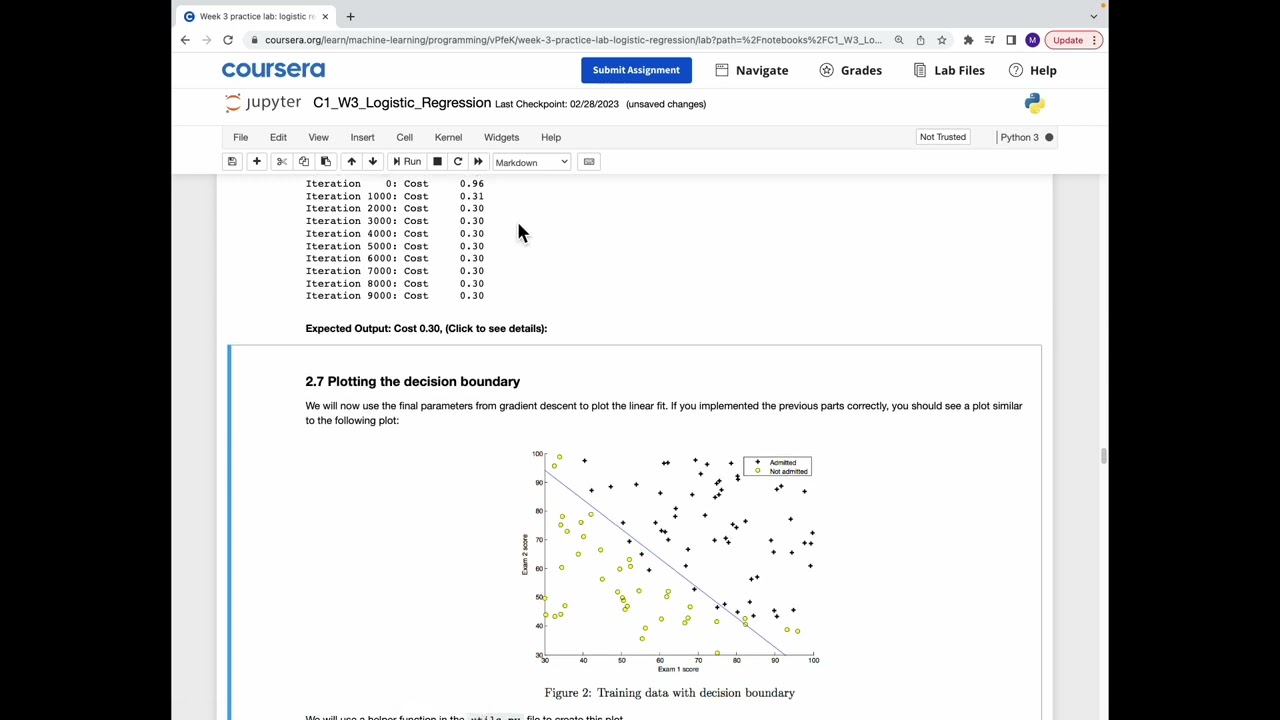
Task: Open the Insert menu
Action: 362,137
